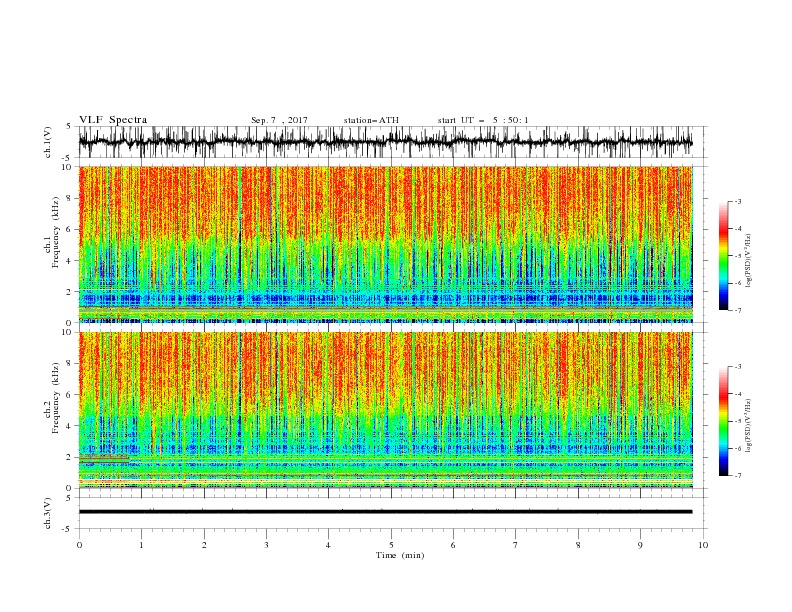
Task: Click the "ch.1(V)" waveform axis label
Action: pos(48,142)
